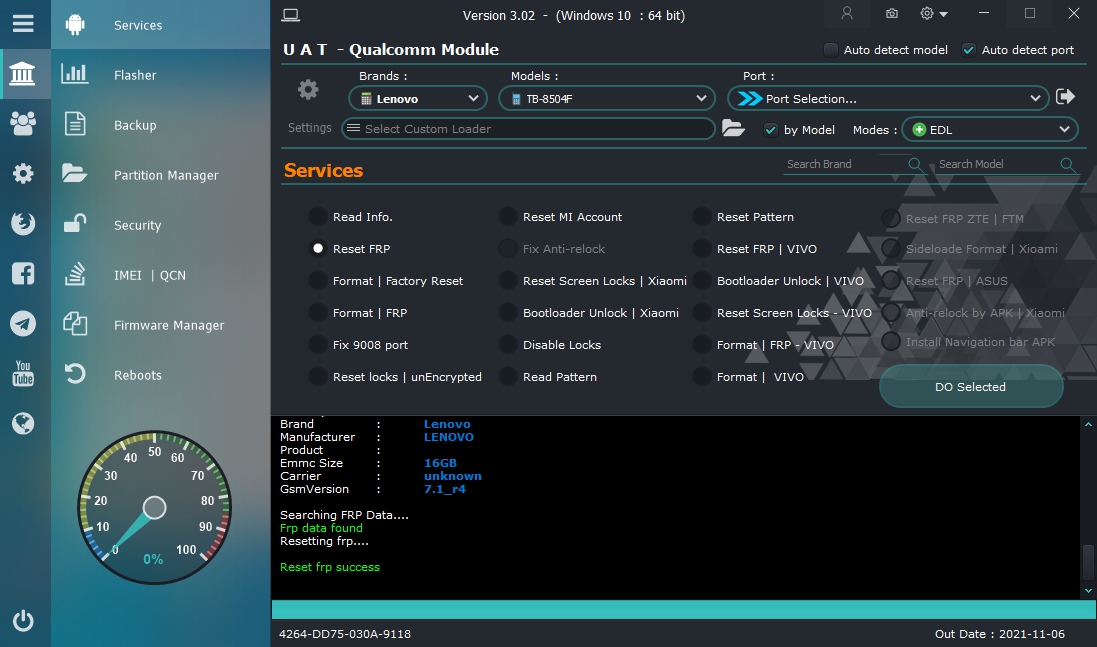
Task: Click the computer monitor icon in title bar
Action: (291, 15)
